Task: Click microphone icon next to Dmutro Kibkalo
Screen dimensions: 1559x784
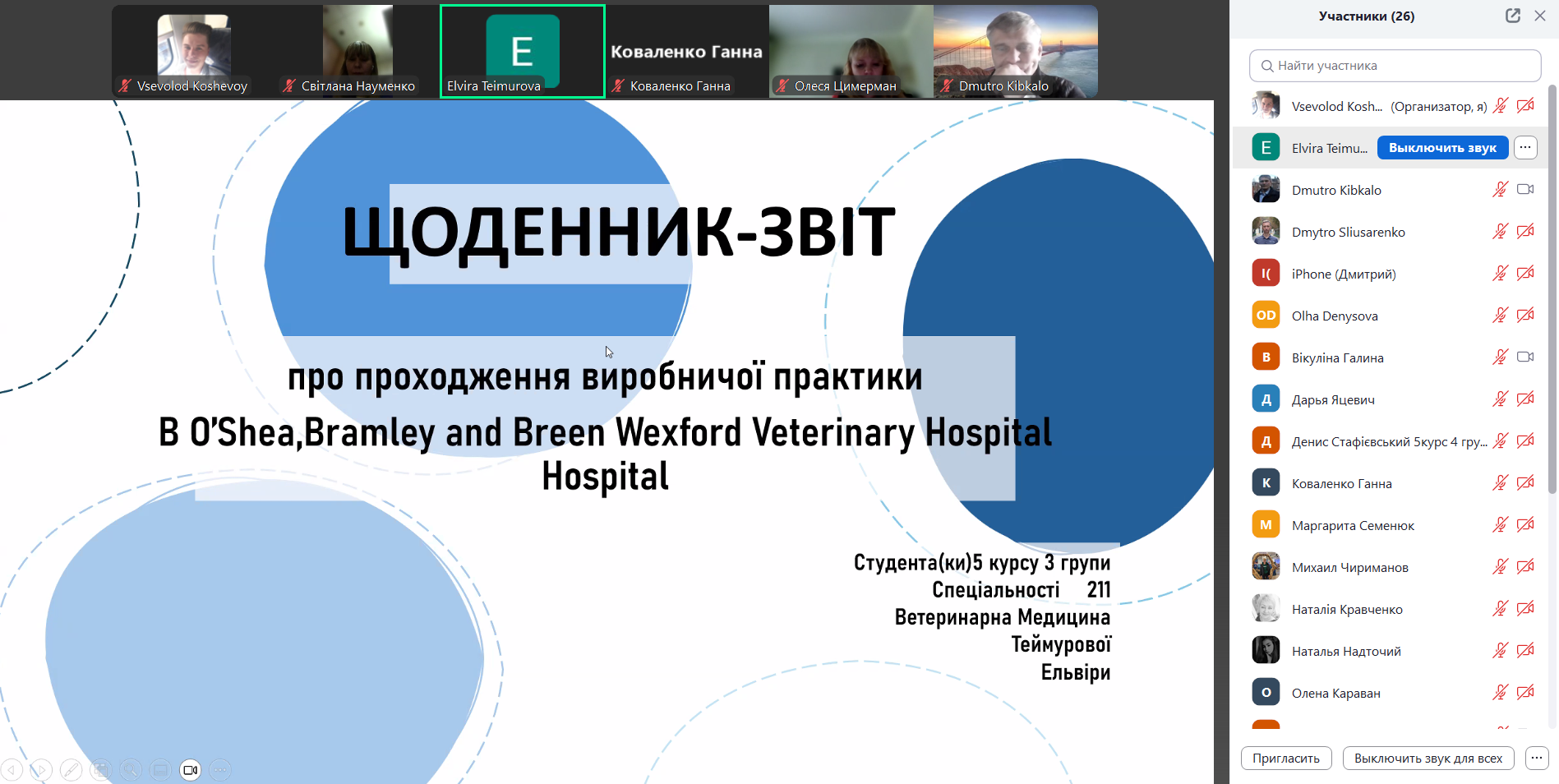Action: 1501,190
